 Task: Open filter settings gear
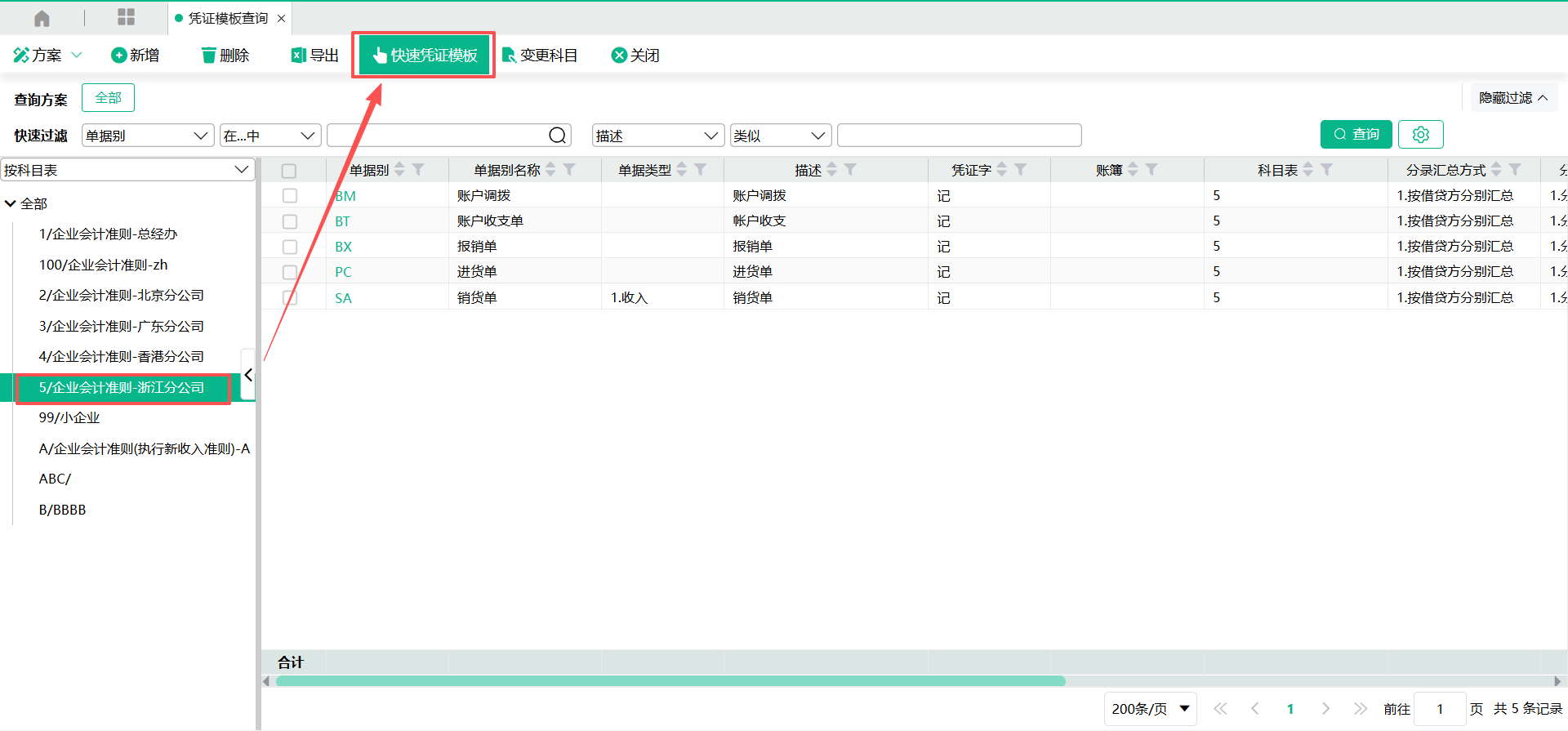(x=1421, y=134)
